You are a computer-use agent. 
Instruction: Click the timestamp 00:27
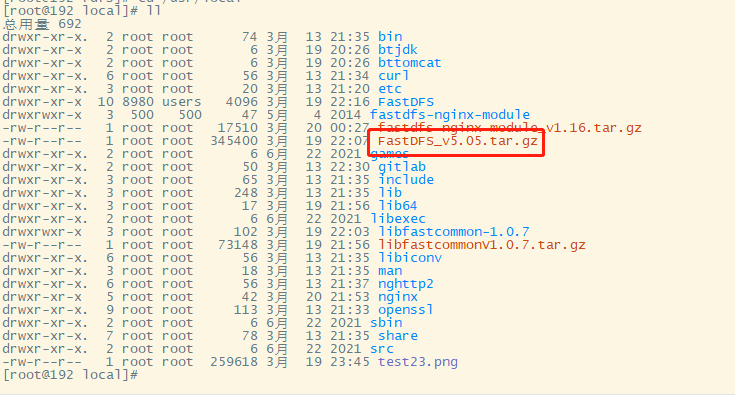[350, 128]
